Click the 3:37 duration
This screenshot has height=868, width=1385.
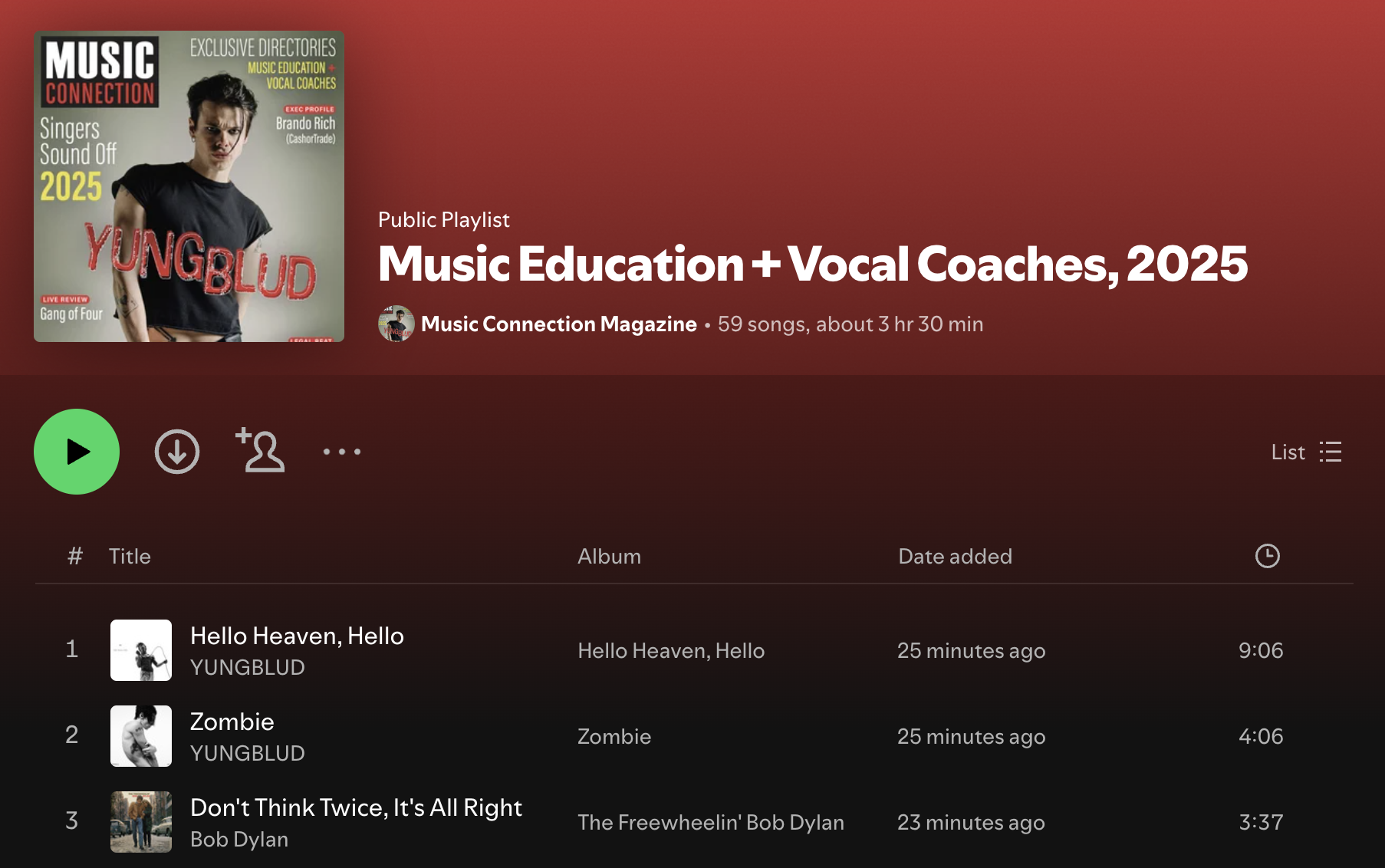coord(1261,822)
